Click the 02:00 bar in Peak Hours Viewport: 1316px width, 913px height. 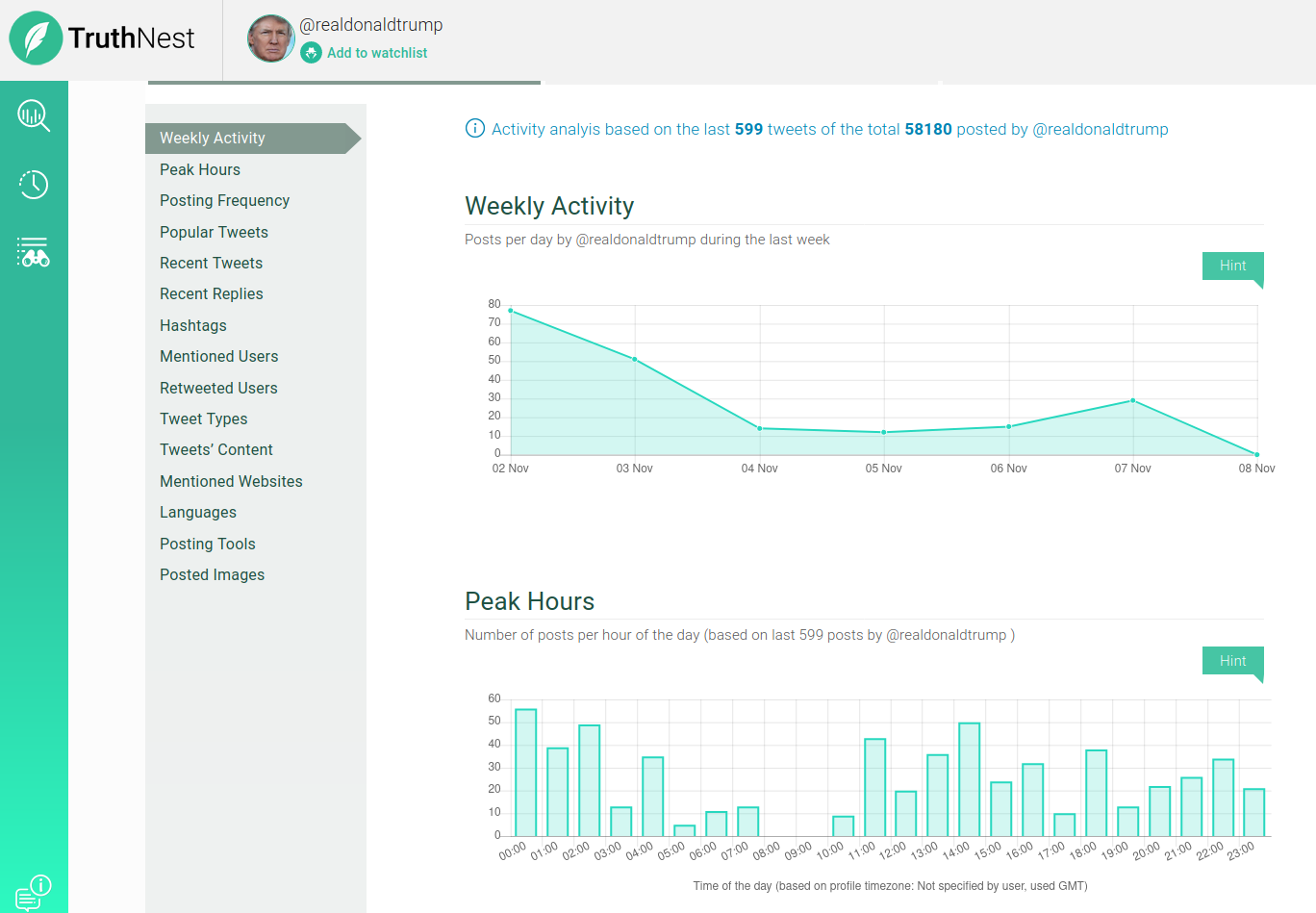point(590,780)
